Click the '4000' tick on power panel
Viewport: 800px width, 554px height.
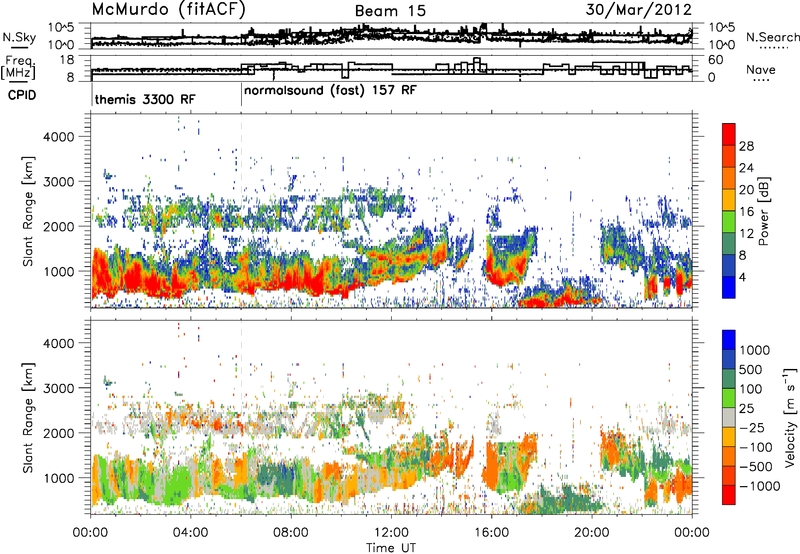click(x=58, y=137)
